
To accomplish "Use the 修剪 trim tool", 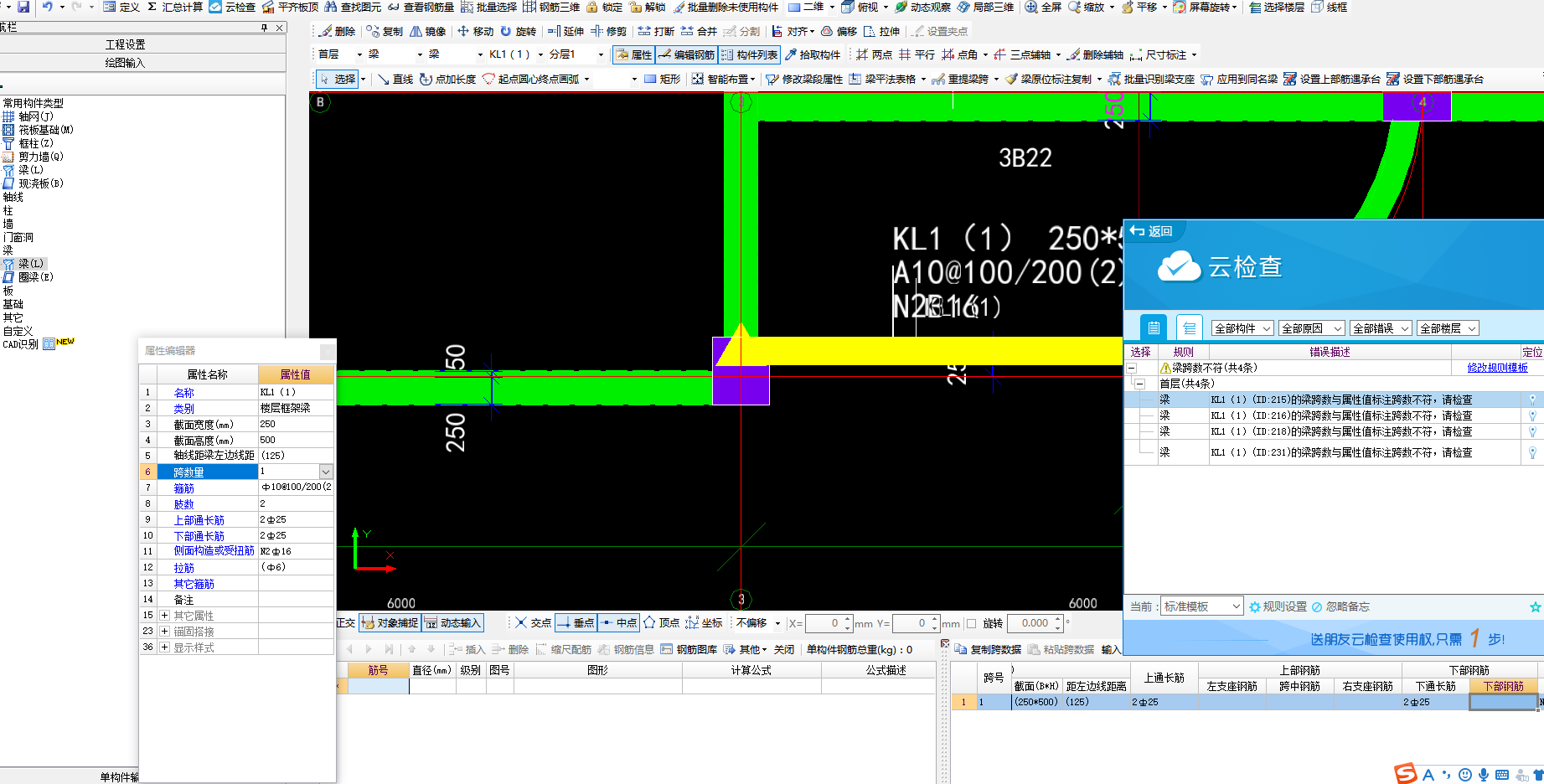I will tap(608, 31).
